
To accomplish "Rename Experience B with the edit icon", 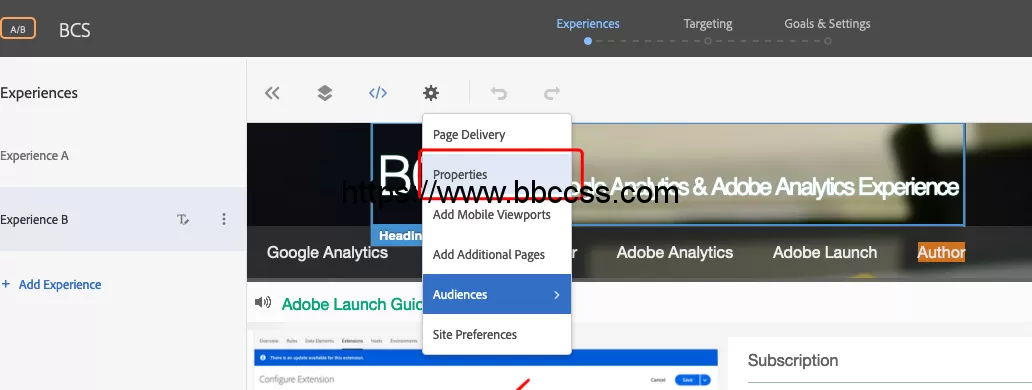I will point(183,220).
